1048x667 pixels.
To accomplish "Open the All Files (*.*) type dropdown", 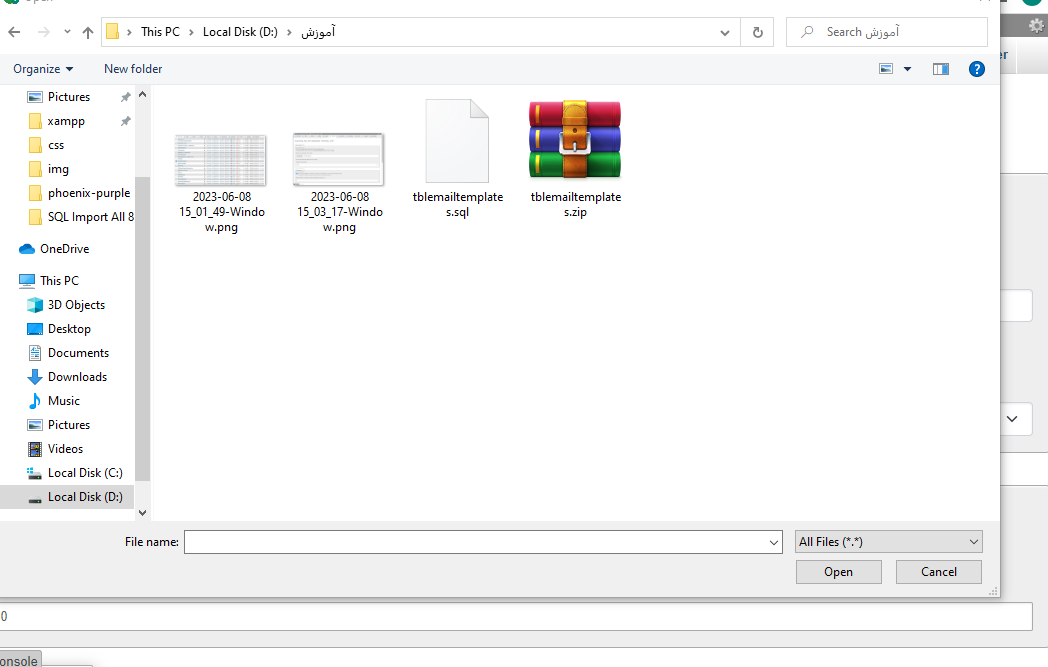I will point(889,542).
